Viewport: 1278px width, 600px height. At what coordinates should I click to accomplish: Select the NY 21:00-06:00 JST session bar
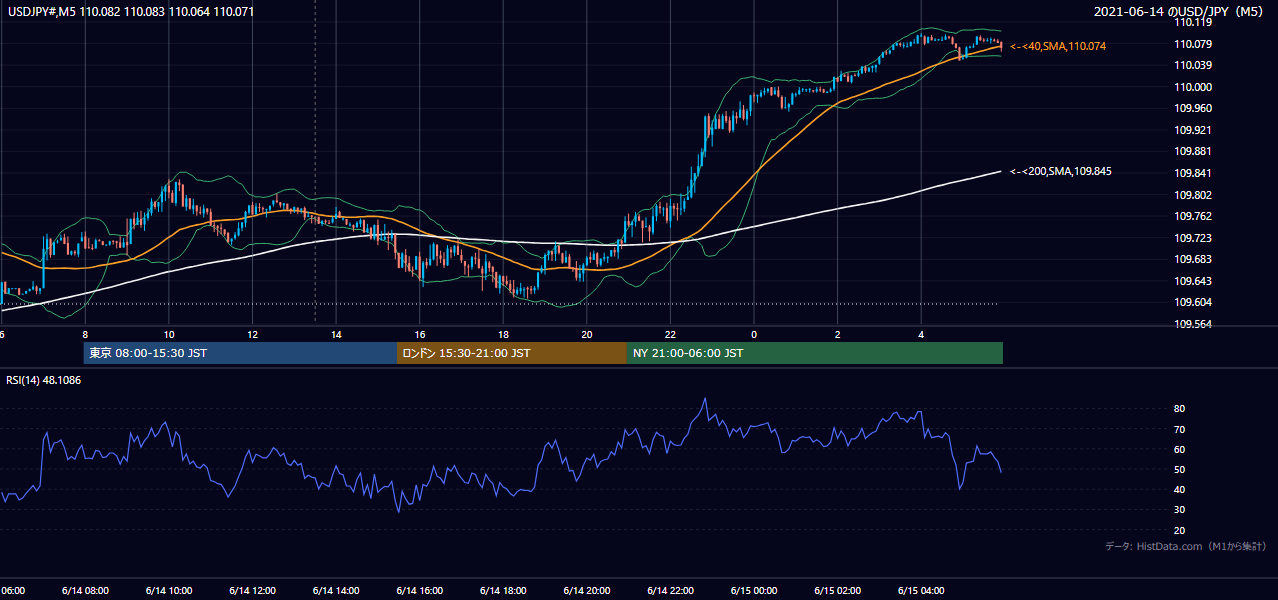pyautogui.click(x=815, y=353)
